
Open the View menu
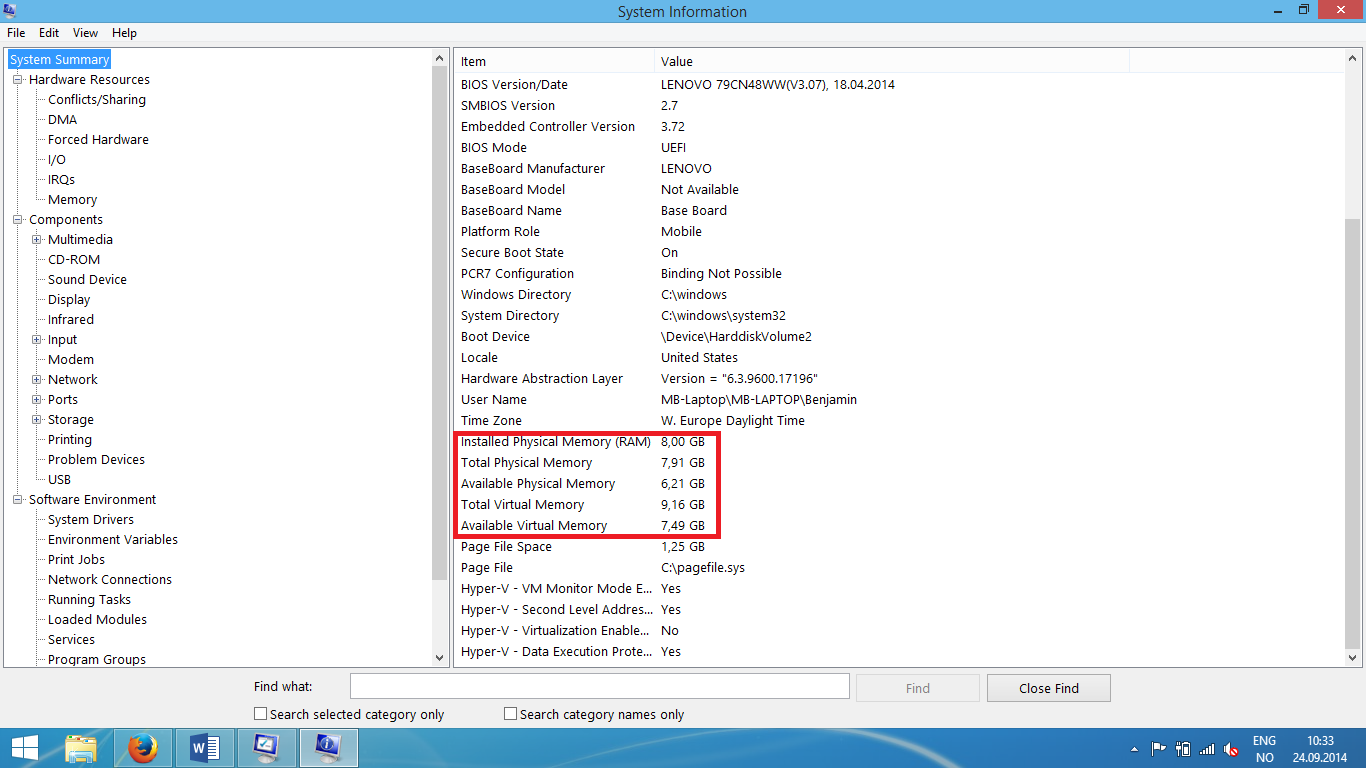point(86,33)
